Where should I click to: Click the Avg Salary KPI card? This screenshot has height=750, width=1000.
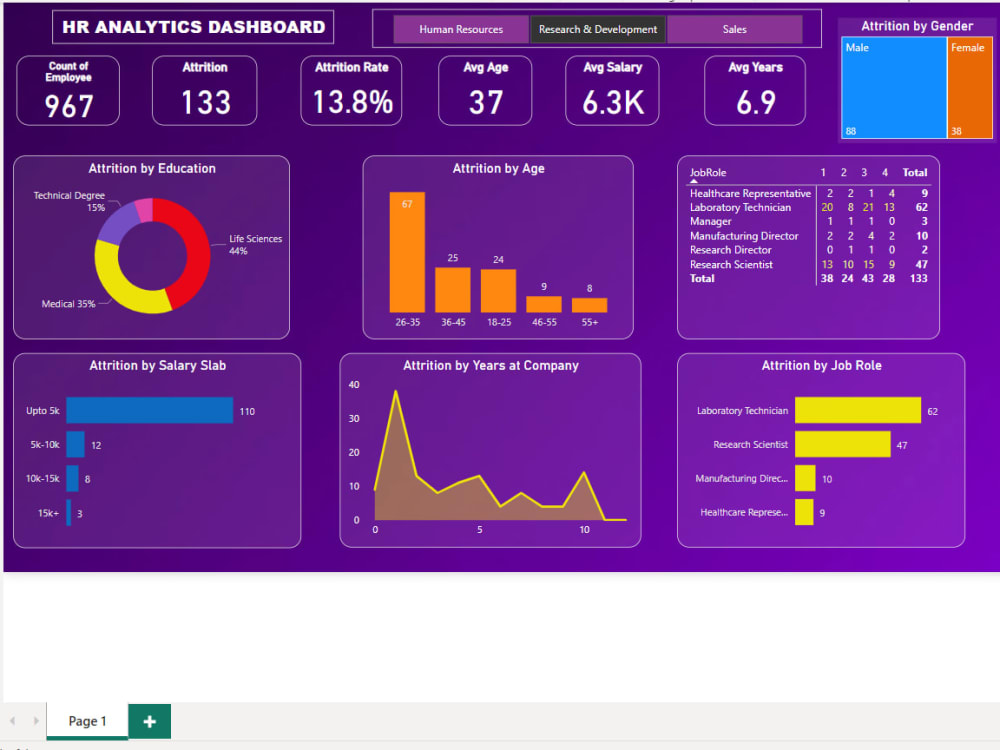[x=612, y=90]
